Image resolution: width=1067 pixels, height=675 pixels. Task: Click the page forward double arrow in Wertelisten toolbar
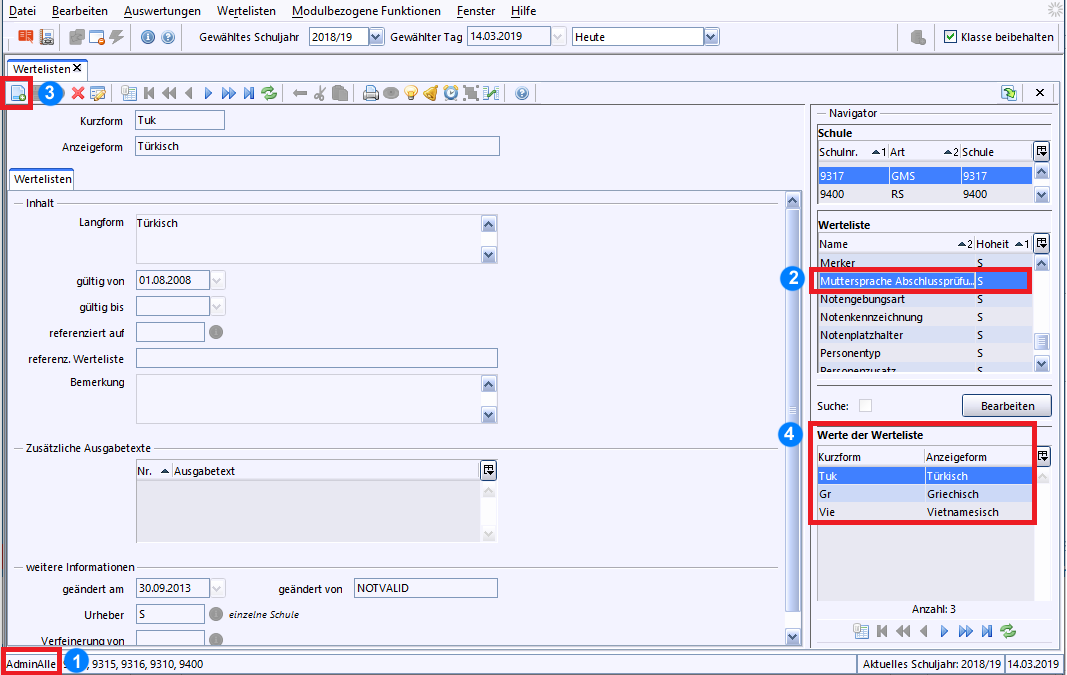[229, 93]
